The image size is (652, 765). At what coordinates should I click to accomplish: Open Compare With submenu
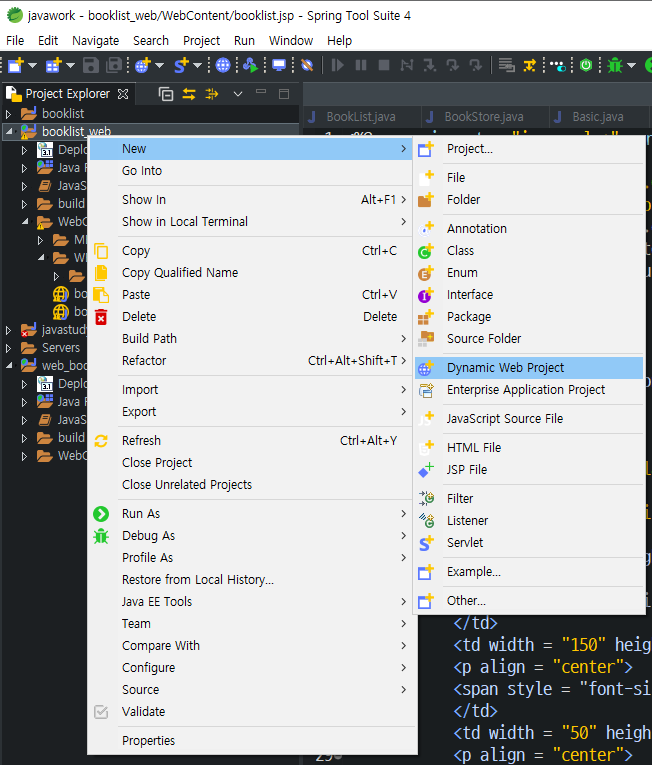click(x=253, y=645)
